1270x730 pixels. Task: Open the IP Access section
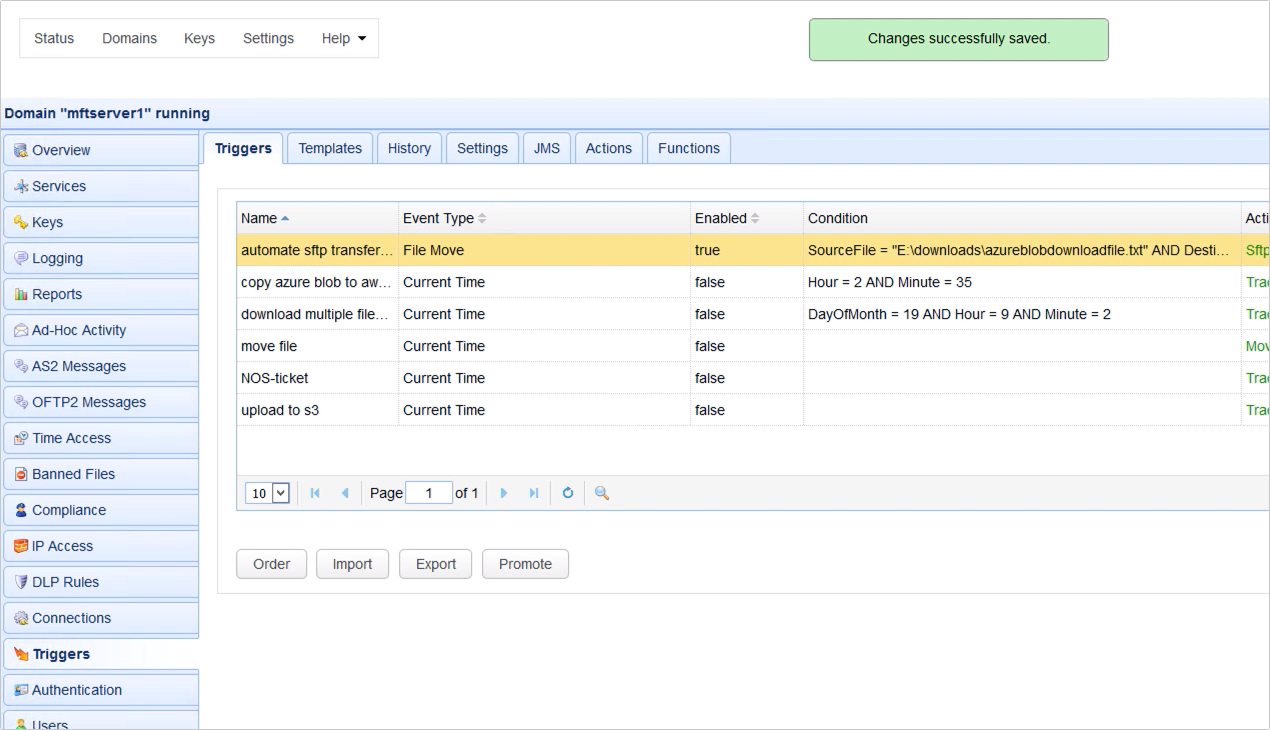(x=63, y=545)
